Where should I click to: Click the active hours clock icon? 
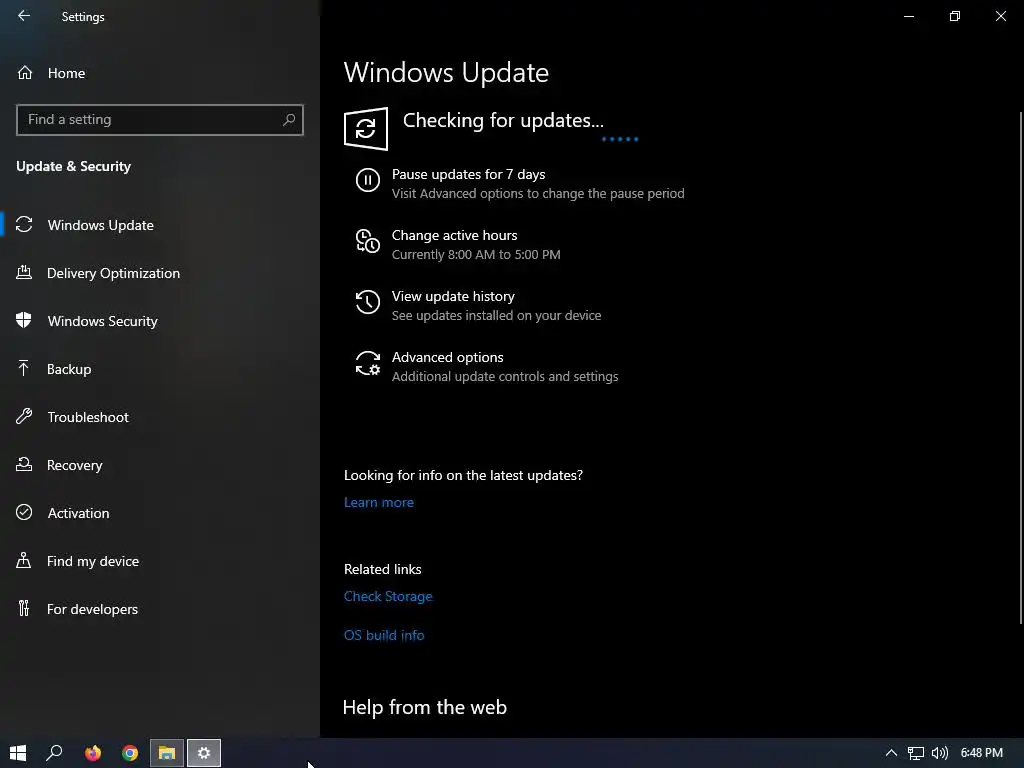pos(368,241)
